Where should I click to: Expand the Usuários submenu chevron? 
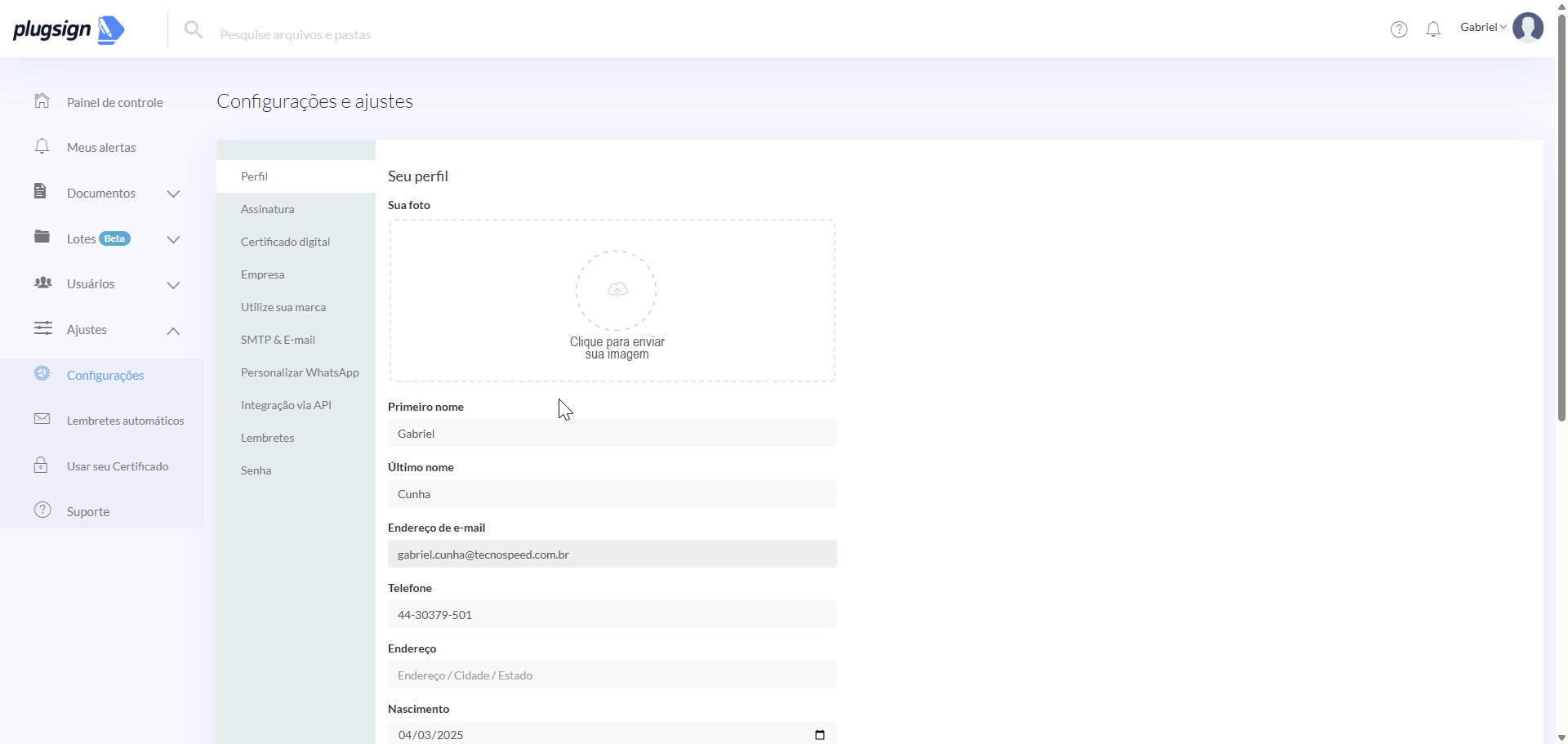tap(173, 285)
